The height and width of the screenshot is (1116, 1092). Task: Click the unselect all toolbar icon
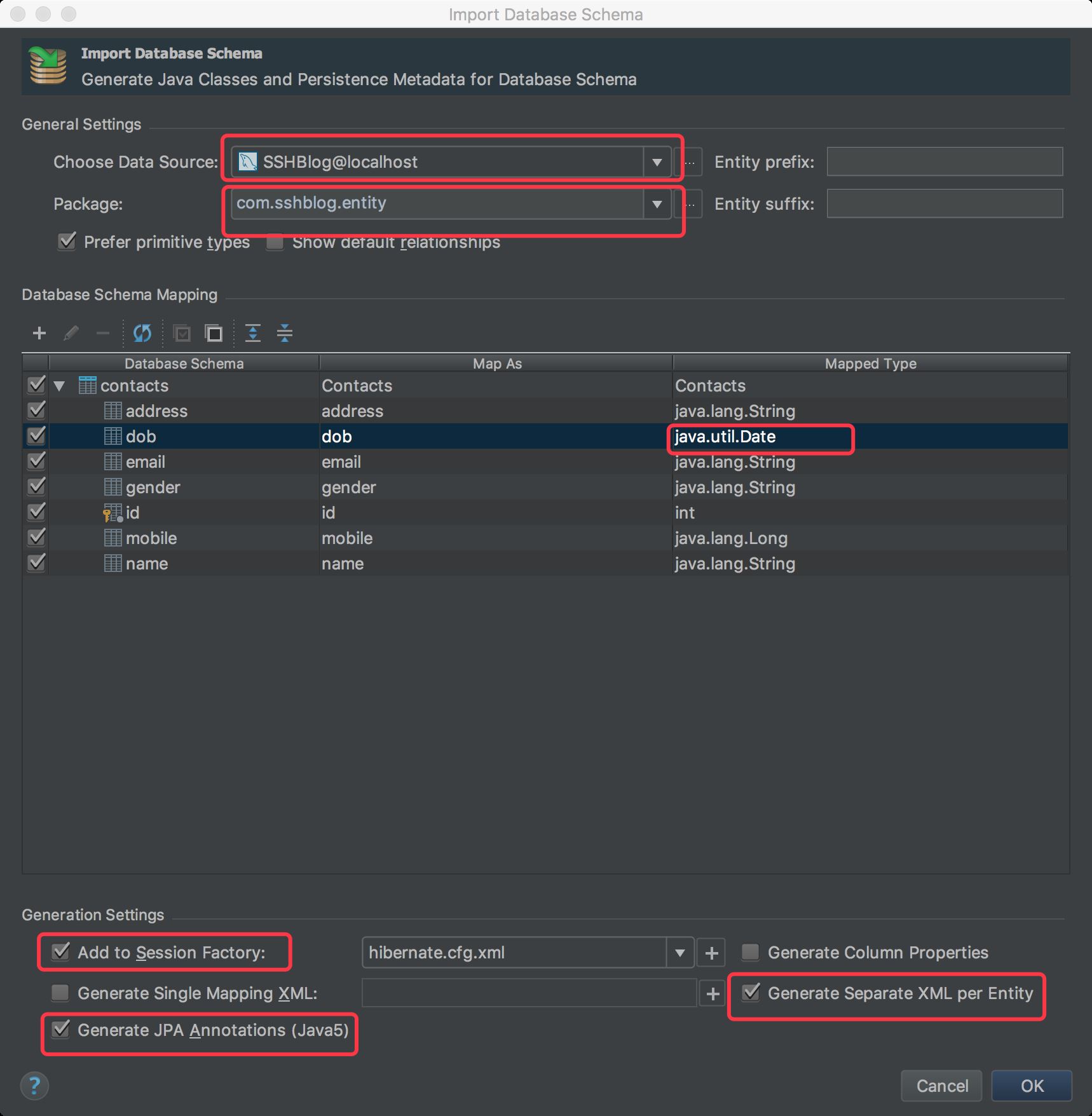coord(214,333)
